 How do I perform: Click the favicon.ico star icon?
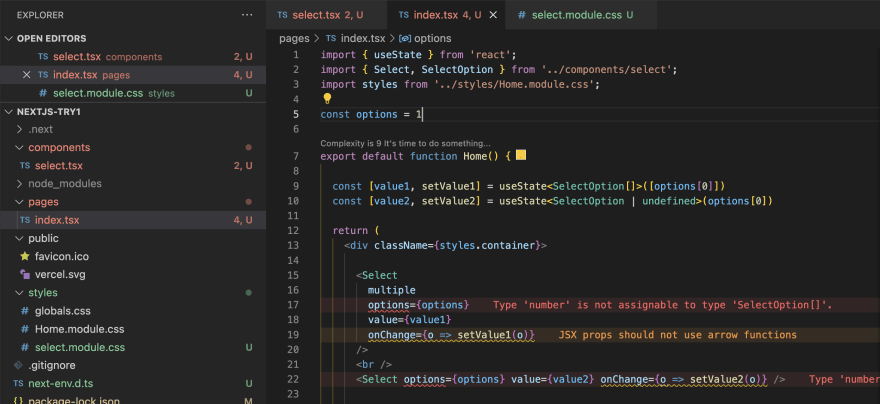coord(25,256)
